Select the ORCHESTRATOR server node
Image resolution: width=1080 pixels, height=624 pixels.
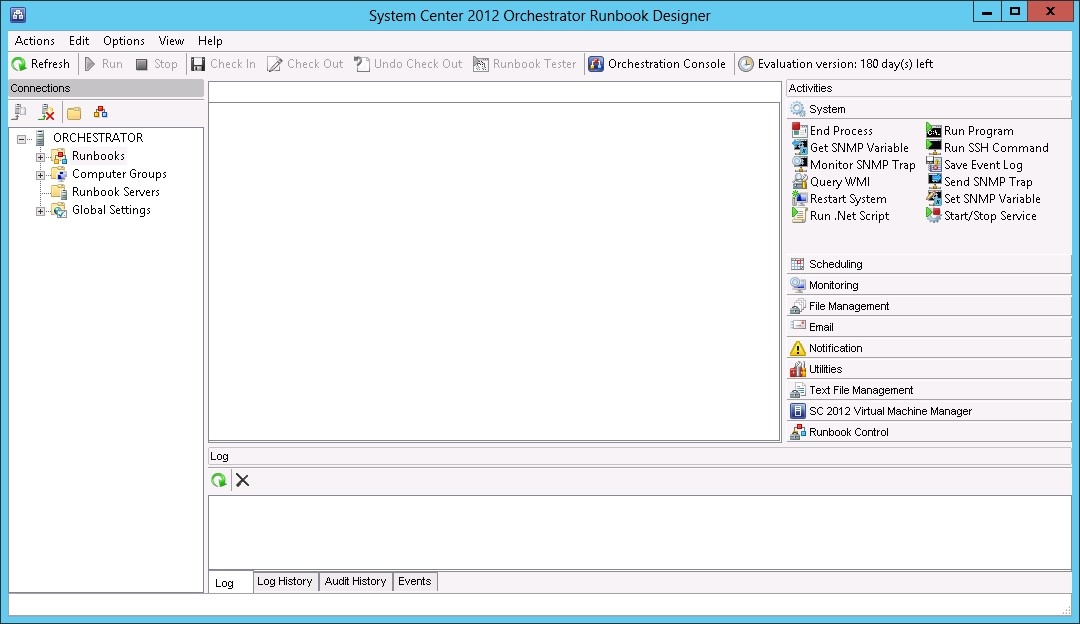98,138
